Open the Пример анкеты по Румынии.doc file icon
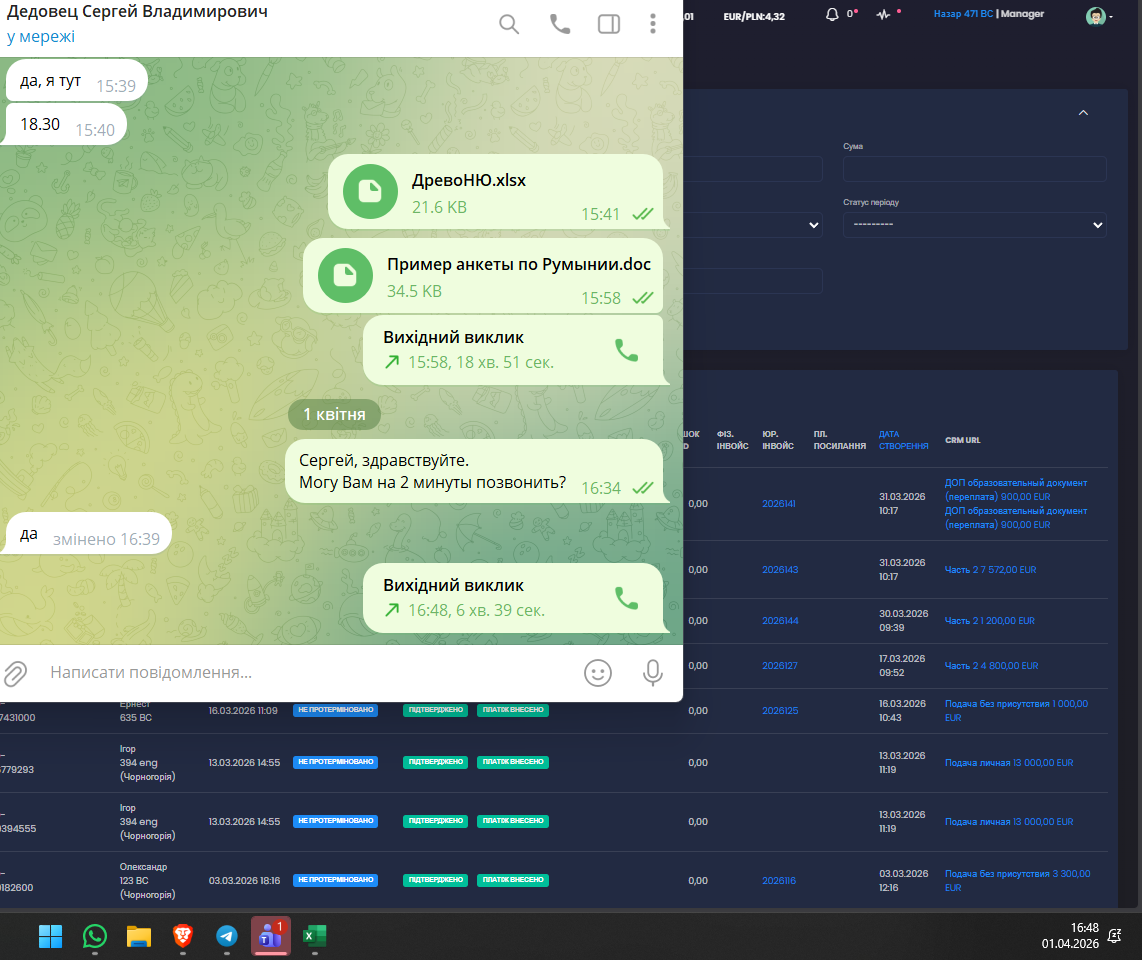 pyautogui.click(x=345, y=275)
